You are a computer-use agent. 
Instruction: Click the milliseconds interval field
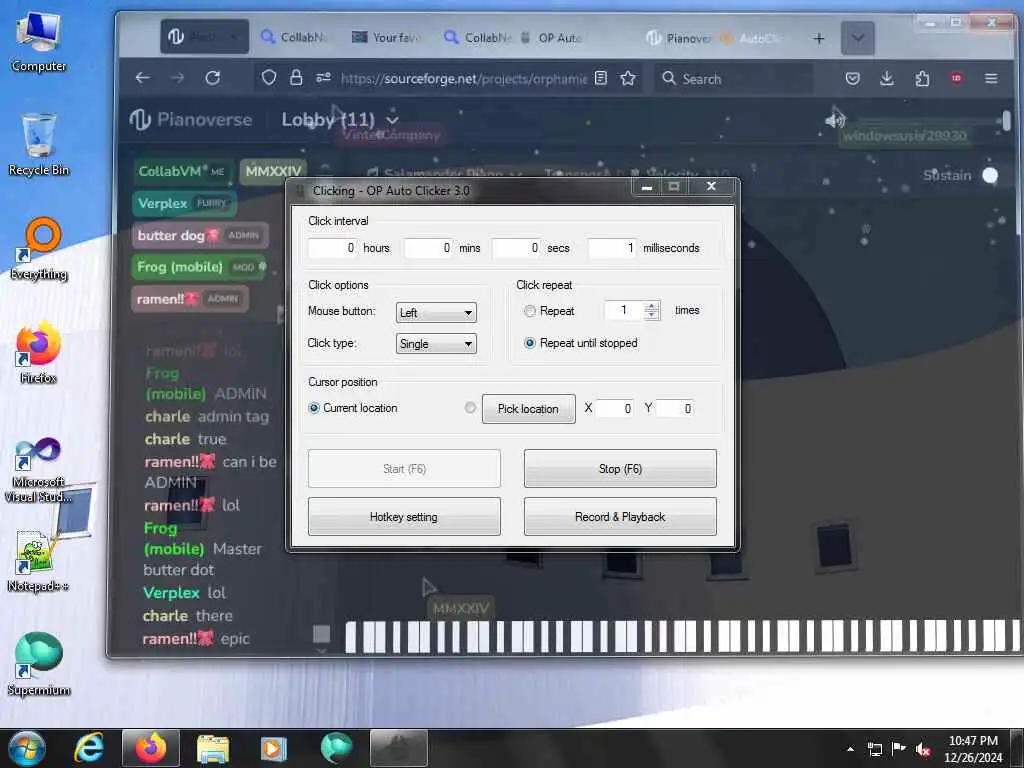pos(612,248)
